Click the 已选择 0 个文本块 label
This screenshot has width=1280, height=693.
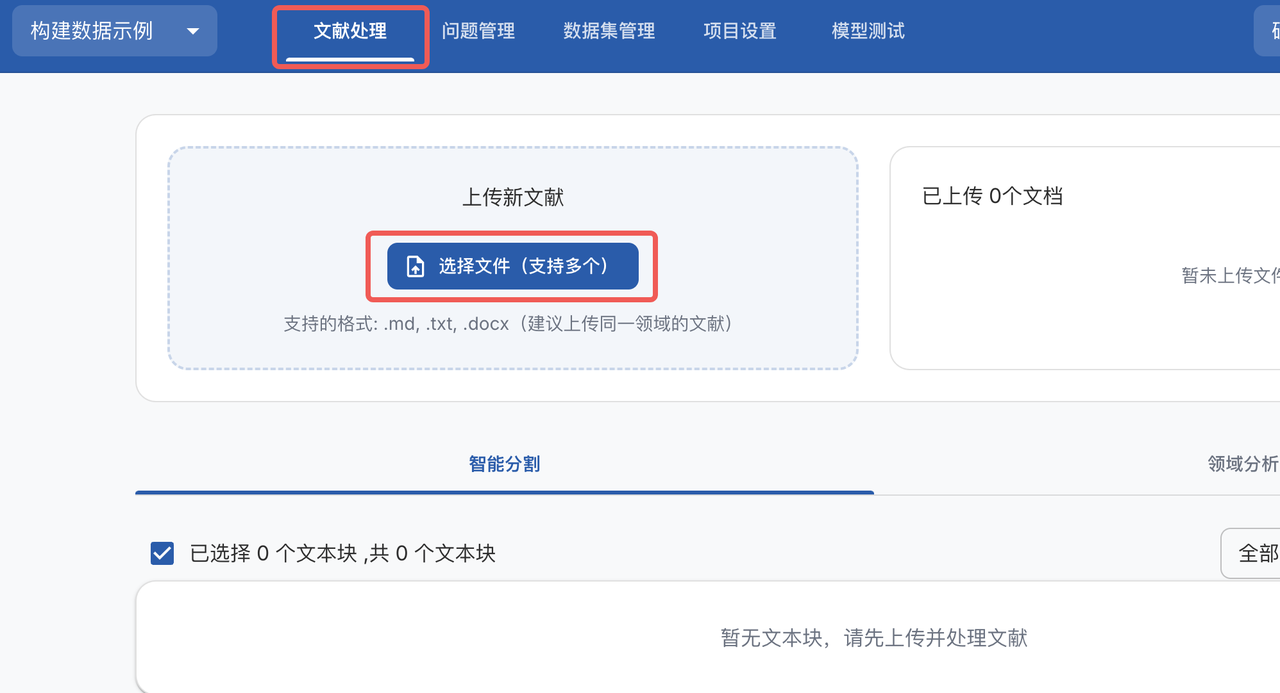point(342,553)
